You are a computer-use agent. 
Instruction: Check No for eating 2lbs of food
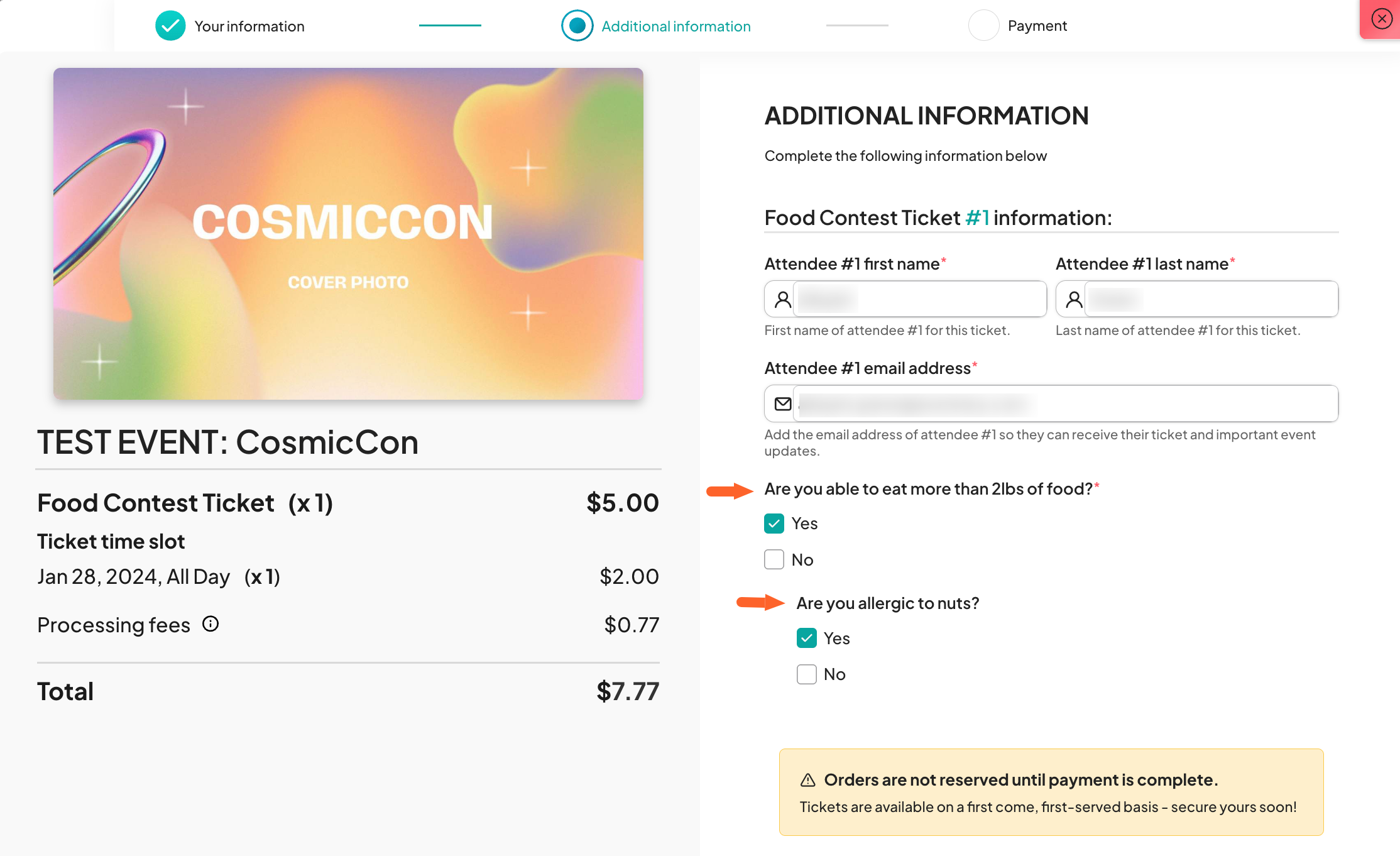[x=774, y=559]
